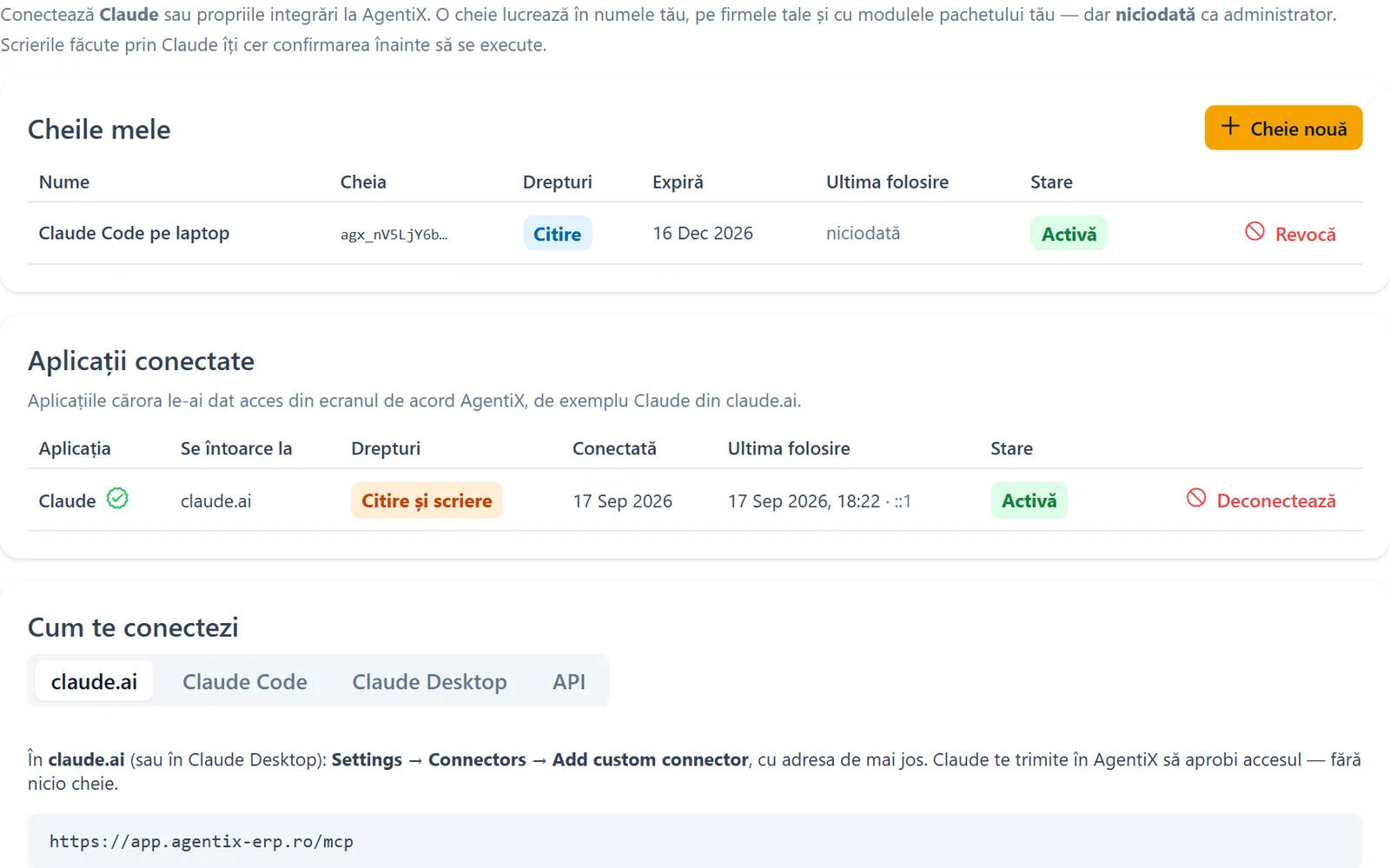Click the key value agx_nV5LjY6b…
The width and height of the screenshot is (1390, 868).
point(394,234)
